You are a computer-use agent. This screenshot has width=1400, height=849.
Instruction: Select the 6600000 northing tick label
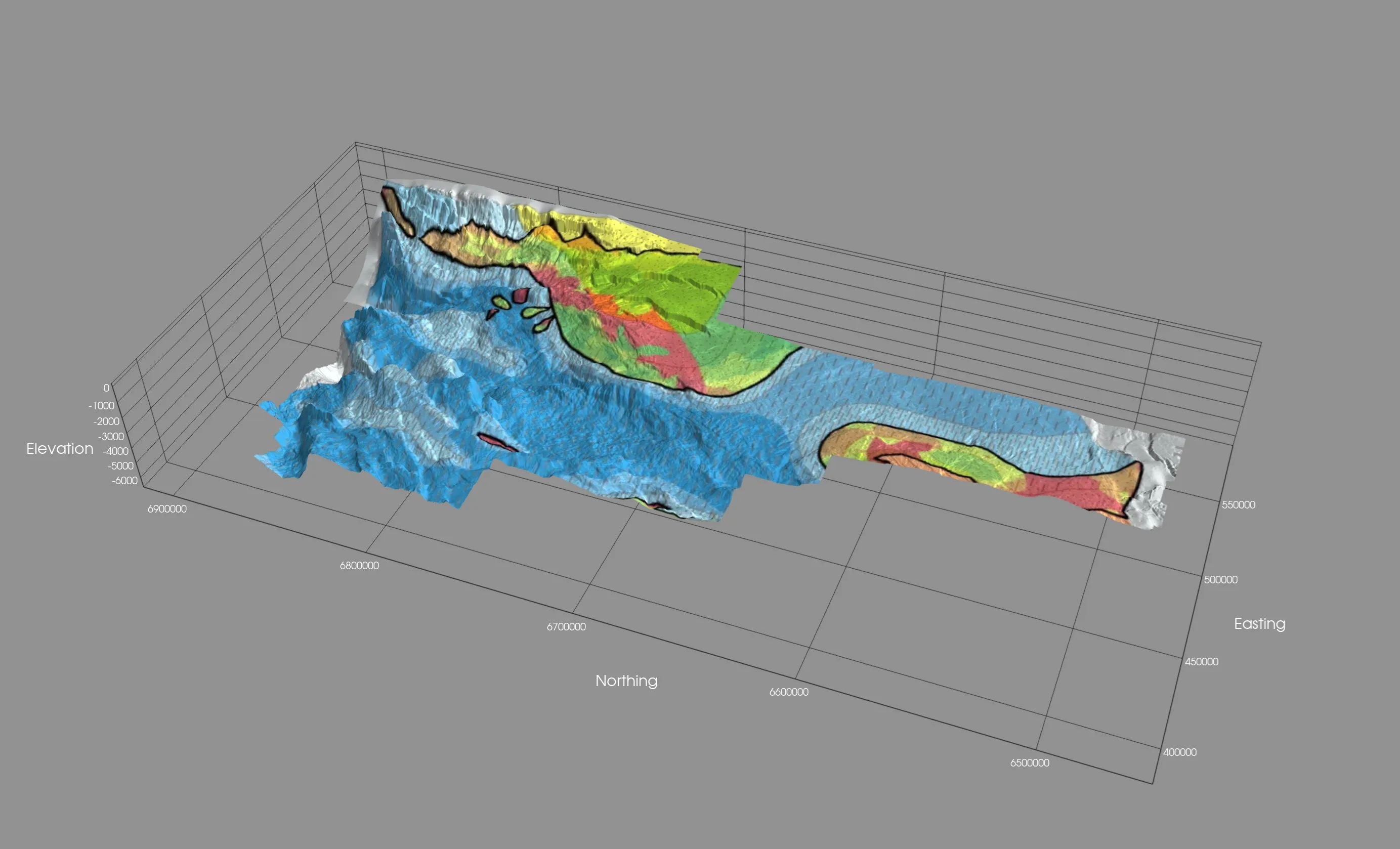pos(789,692)
